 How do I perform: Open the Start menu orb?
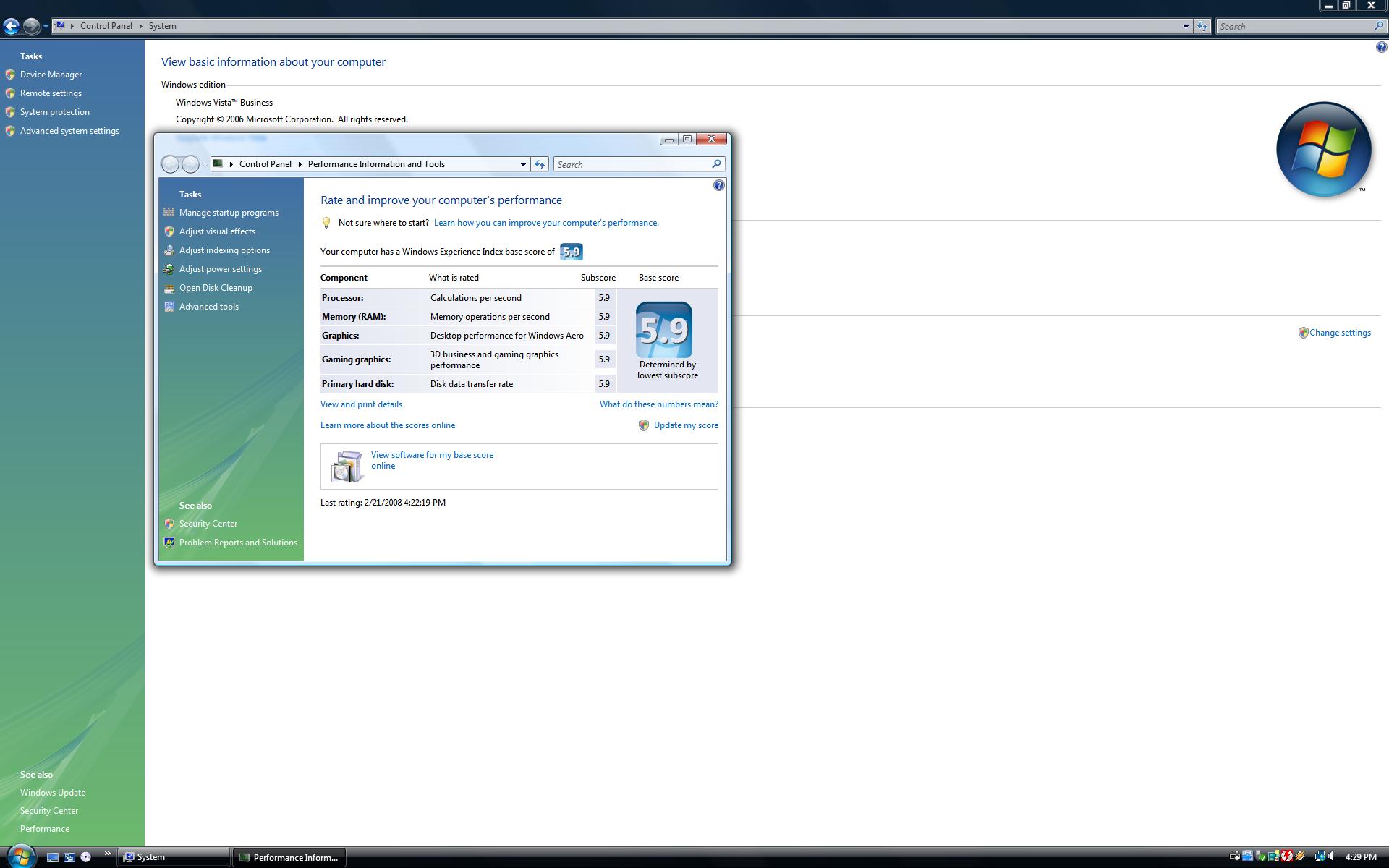(20, 856)
